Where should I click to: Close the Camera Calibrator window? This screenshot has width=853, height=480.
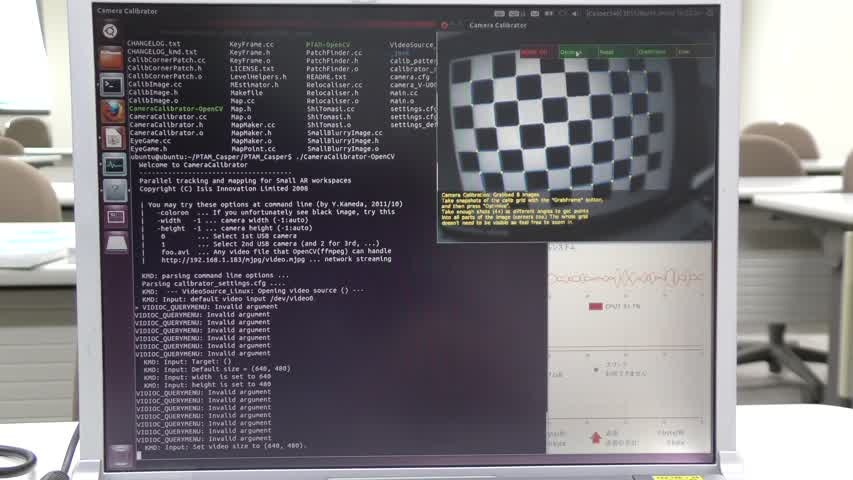point(444,26)
